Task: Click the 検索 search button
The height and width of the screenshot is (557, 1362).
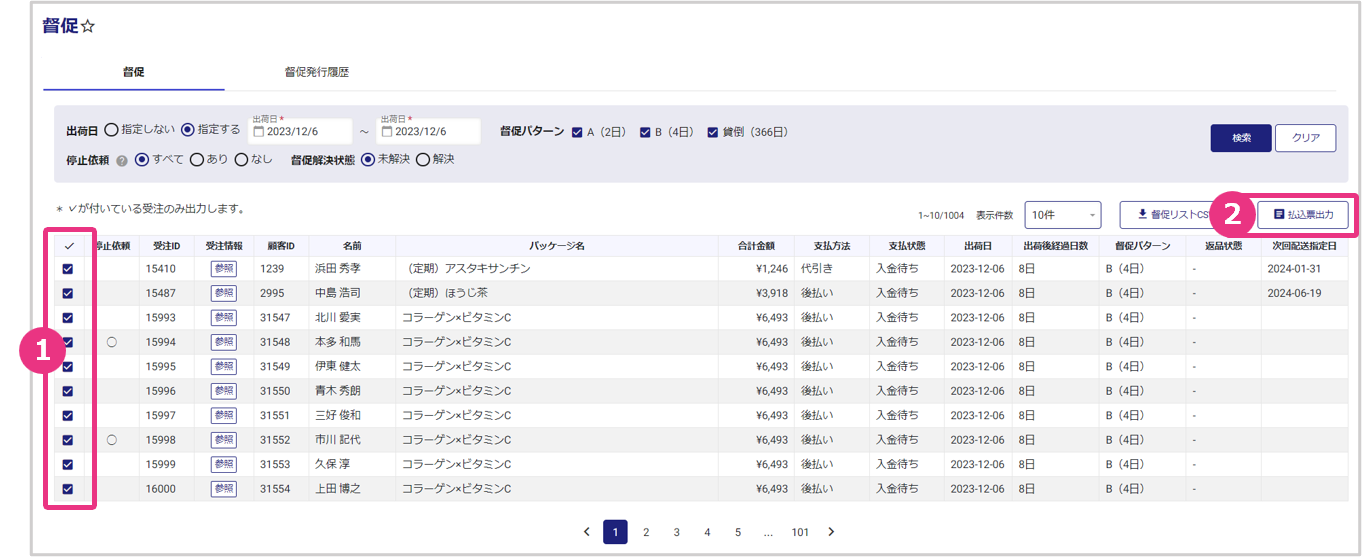Action: pyautogui.click(x=1240, y=138)
